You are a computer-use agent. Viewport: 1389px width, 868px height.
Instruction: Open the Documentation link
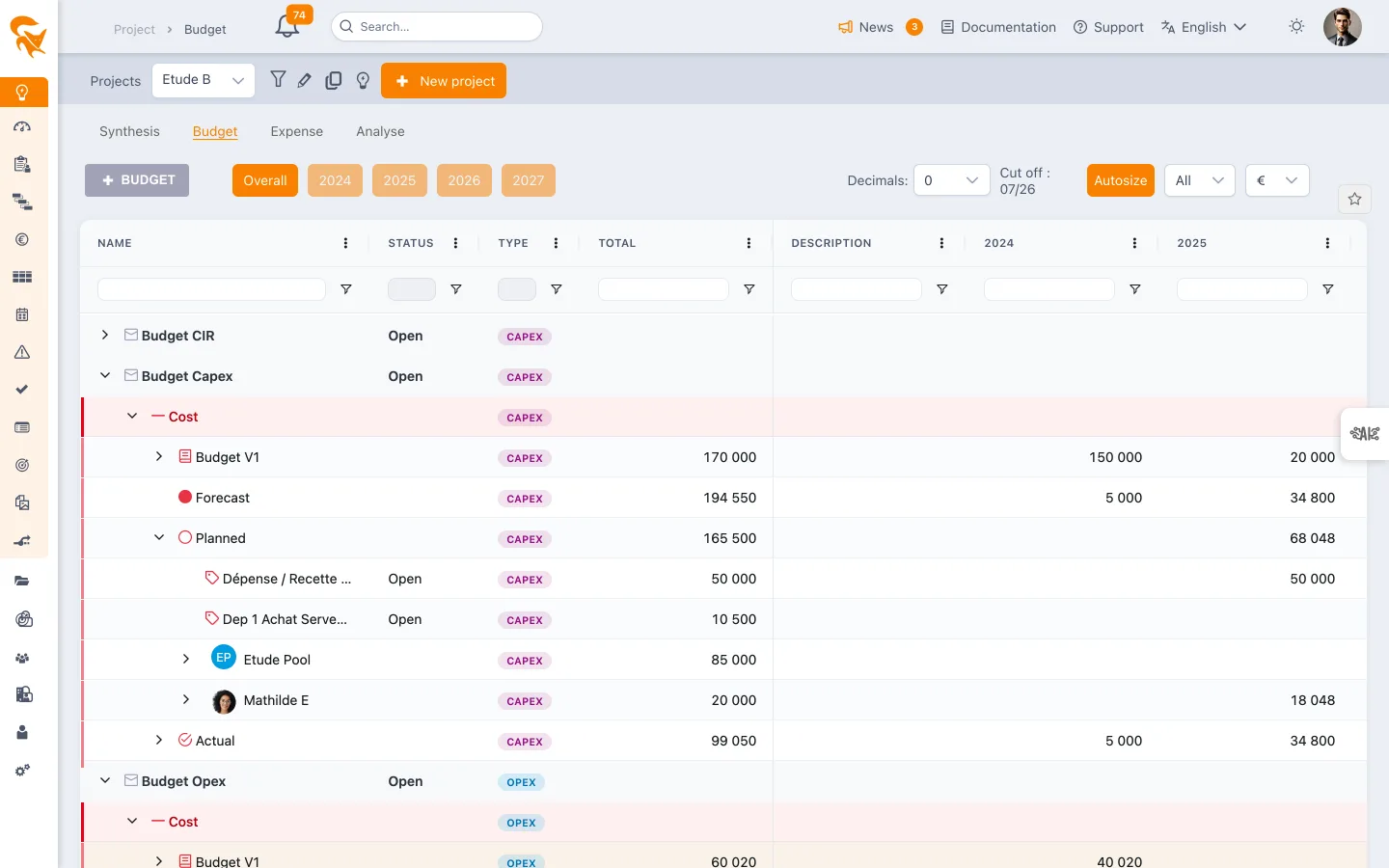[x=998, y=27]
